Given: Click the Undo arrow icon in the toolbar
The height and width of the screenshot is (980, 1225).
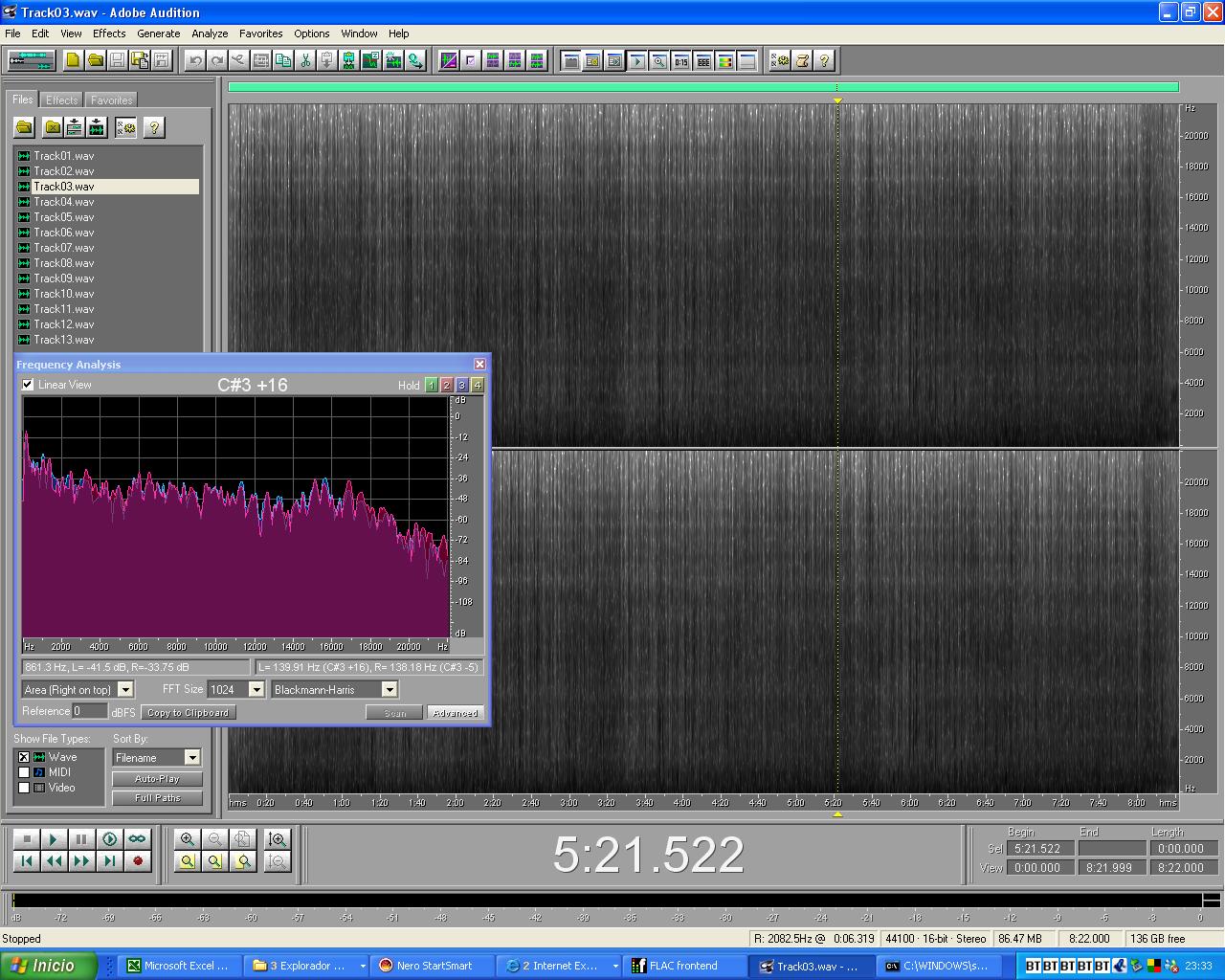Looking at the screenshot, I should [195, 60].
